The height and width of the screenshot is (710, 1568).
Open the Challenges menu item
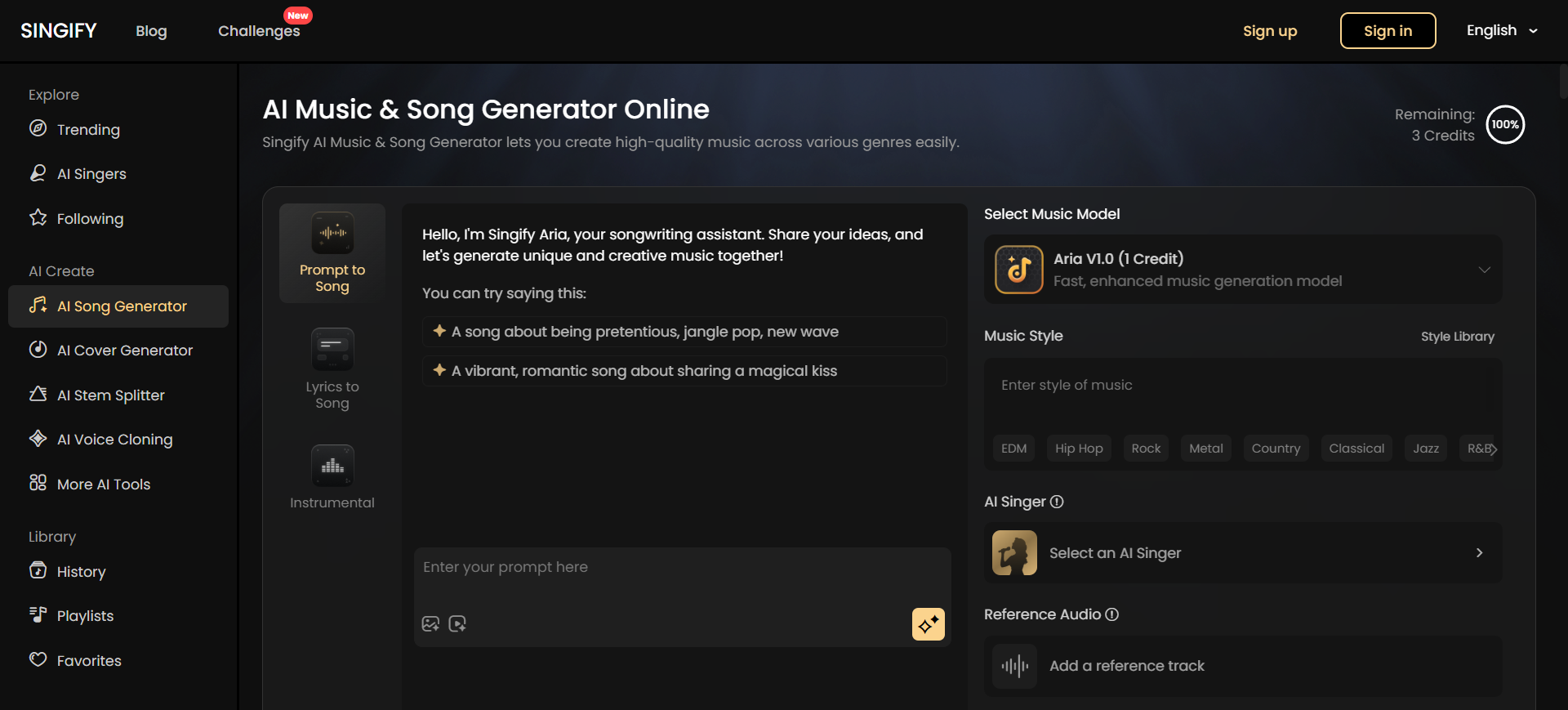pos(259,31)
